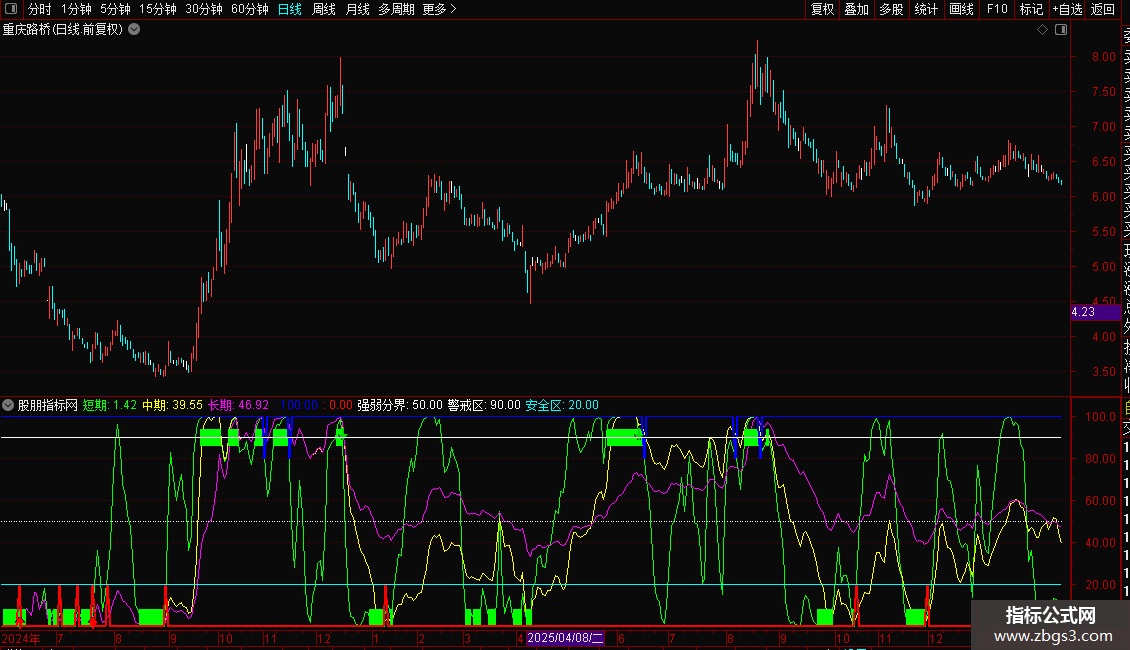
Task: Click the diamond icon on the main chart
Action: pyautogui.click(x=1042, y=30)
